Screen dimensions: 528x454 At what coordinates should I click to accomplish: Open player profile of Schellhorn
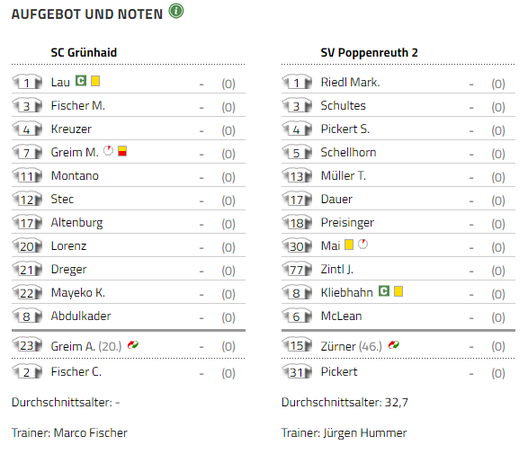click(348, 152)
